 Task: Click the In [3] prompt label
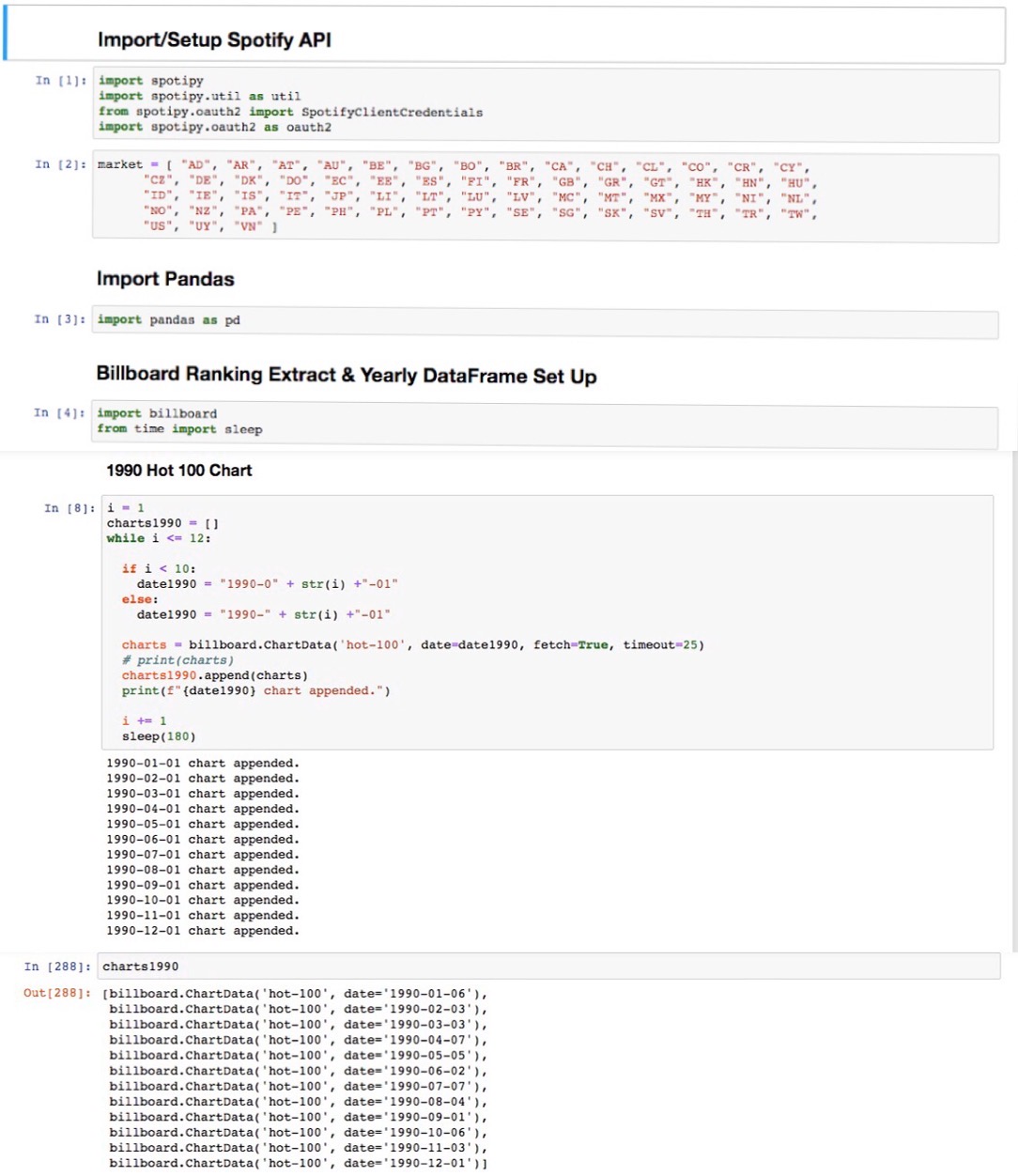tap(60, 319)
